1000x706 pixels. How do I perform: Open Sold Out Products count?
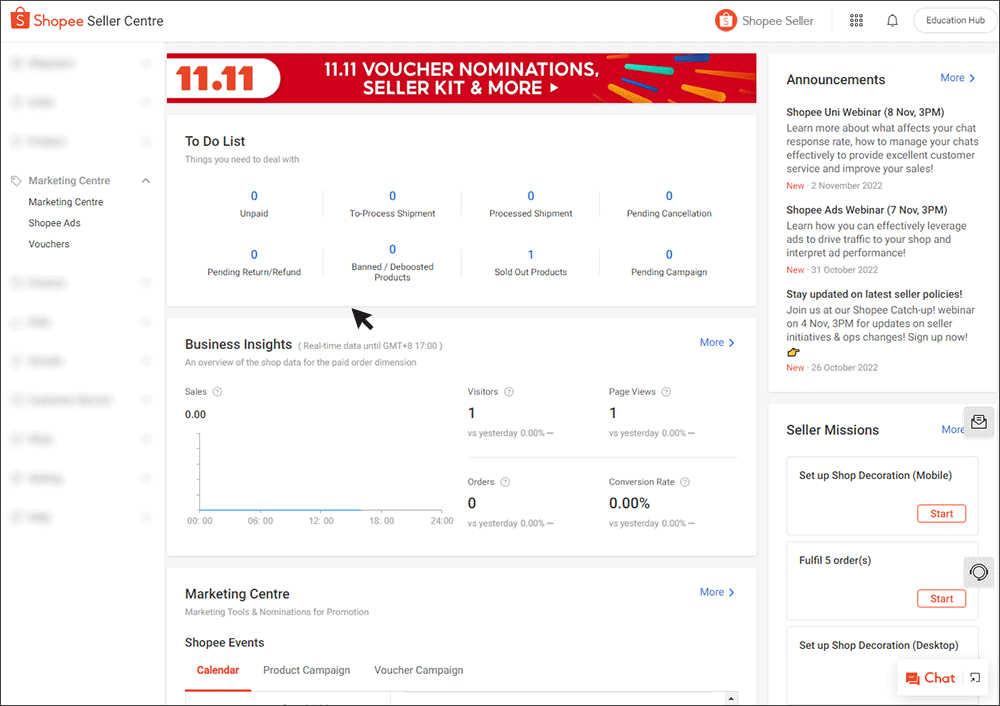pos(530,255)
